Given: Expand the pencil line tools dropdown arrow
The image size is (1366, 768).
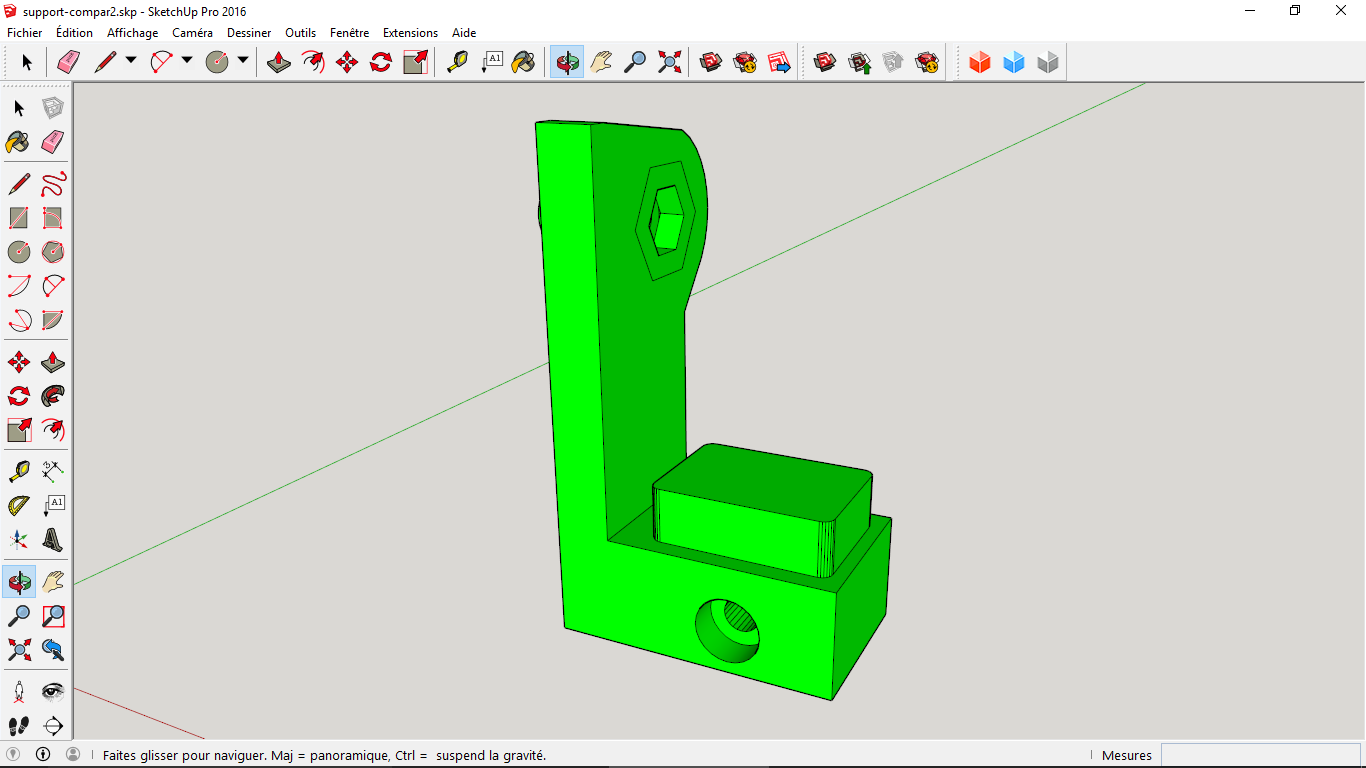Looking at the screenshot, I should pos(131,61).
